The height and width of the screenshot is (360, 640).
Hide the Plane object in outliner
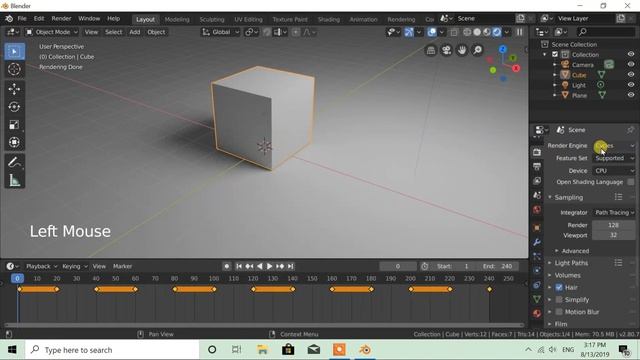coord(631,95)
